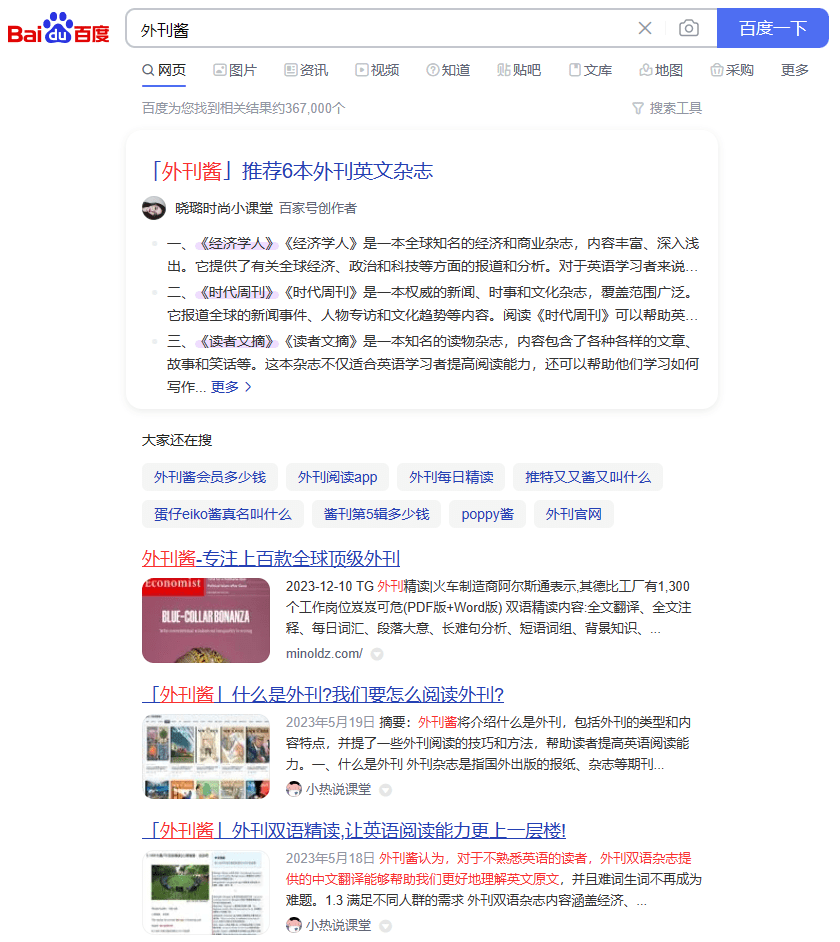Expand arrow beside 小热说课堂 under 5月18日 result

386,926
